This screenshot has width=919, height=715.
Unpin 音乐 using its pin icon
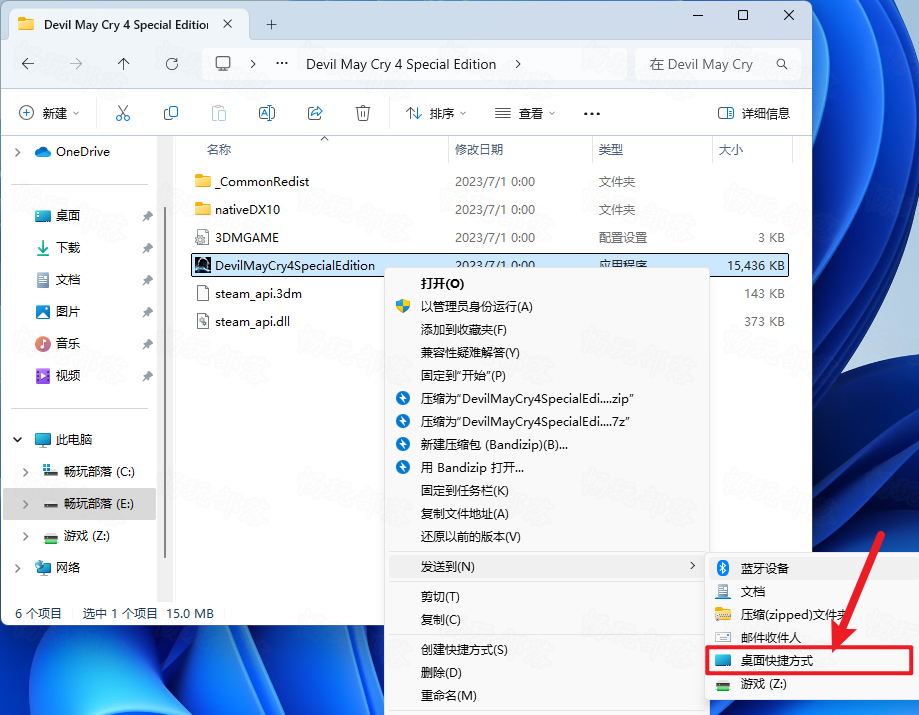coord(147,344)
